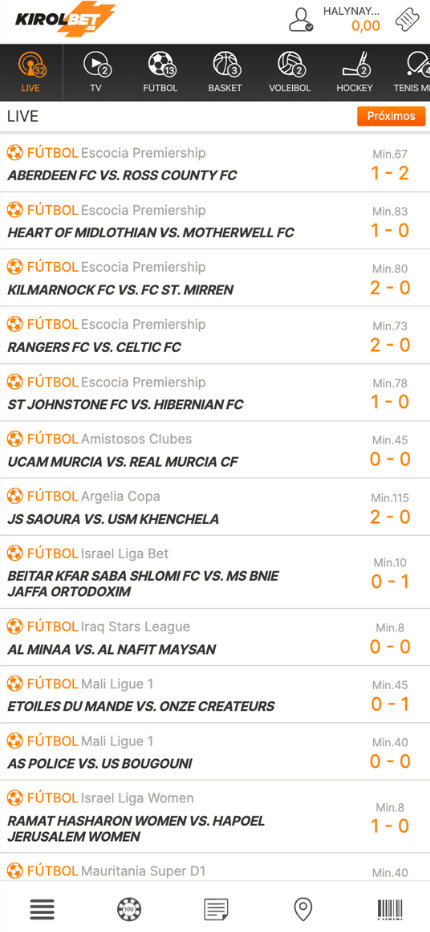430x932 pixels.
Task: Switch to the LIVE tab
Action: [x=32, y=72]
